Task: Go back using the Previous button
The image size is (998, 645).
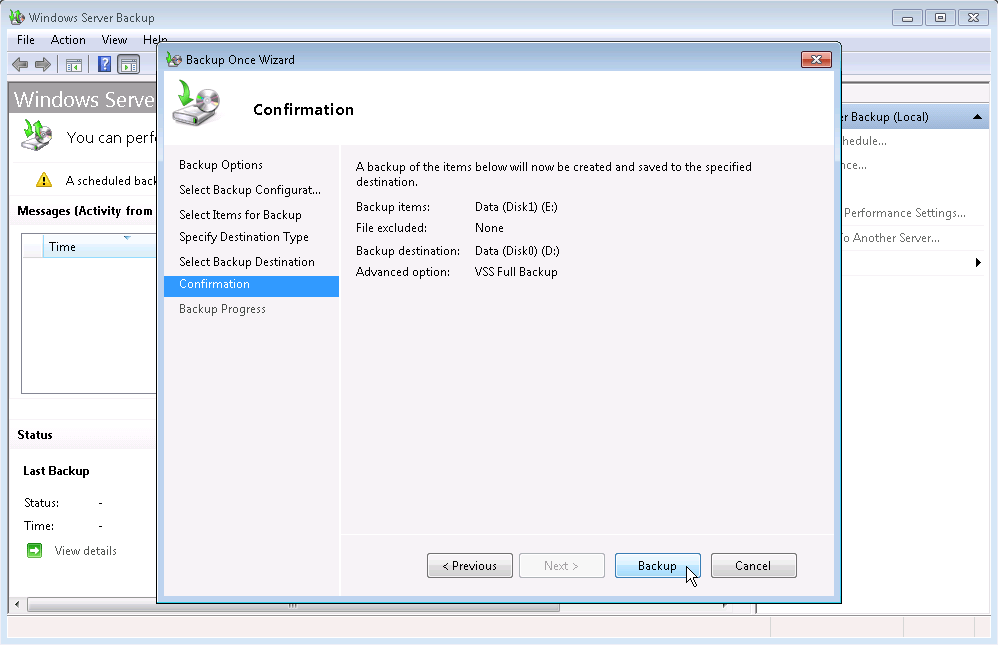Action: click(469, 565)
